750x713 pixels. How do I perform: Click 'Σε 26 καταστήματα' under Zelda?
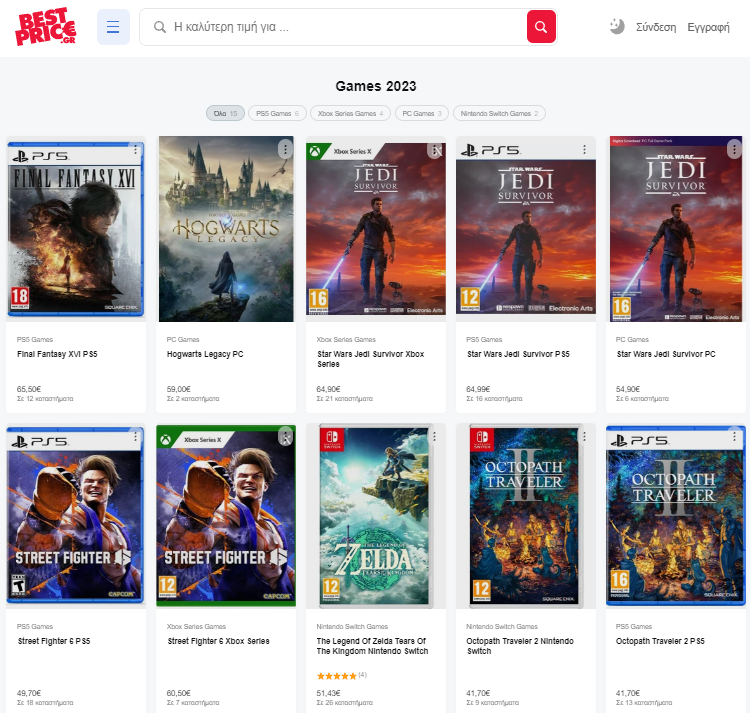tap(344, 703)
